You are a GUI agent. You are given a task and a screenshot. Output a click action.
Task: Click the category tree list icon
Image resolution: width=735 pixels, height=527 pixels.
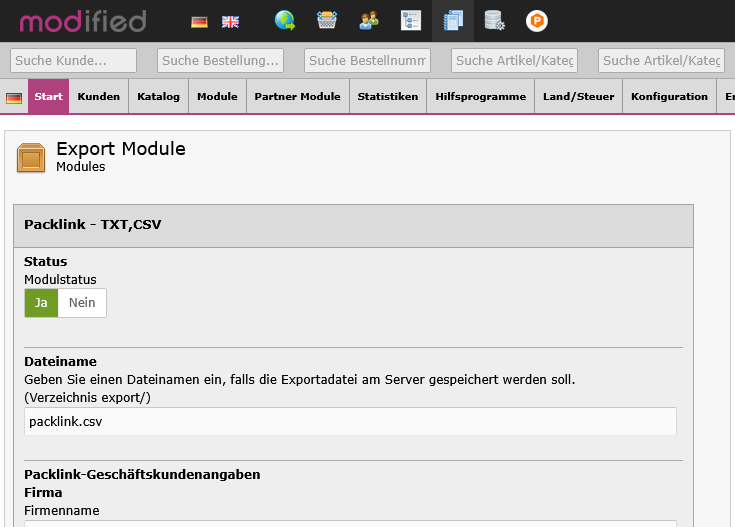(411, 20)
